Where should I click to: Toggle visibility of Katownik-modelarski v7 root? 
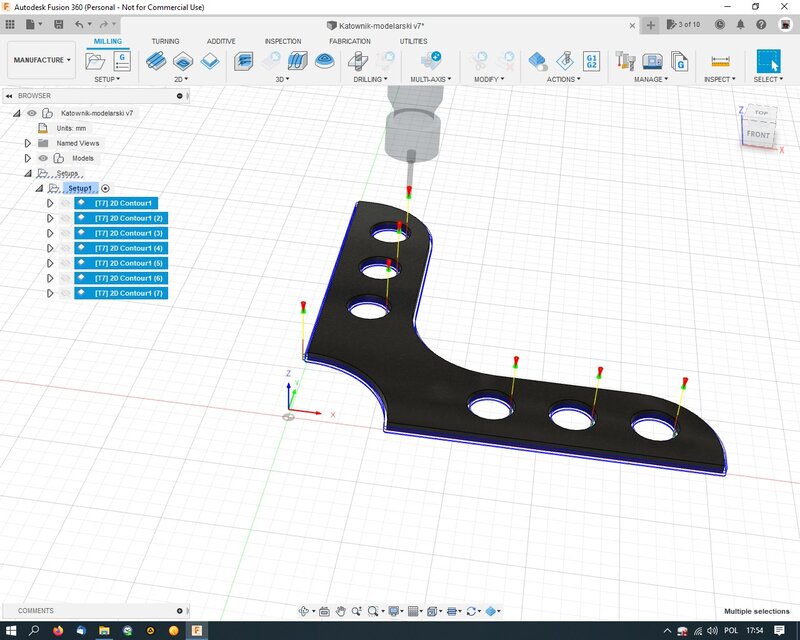[x=32, y=113]
